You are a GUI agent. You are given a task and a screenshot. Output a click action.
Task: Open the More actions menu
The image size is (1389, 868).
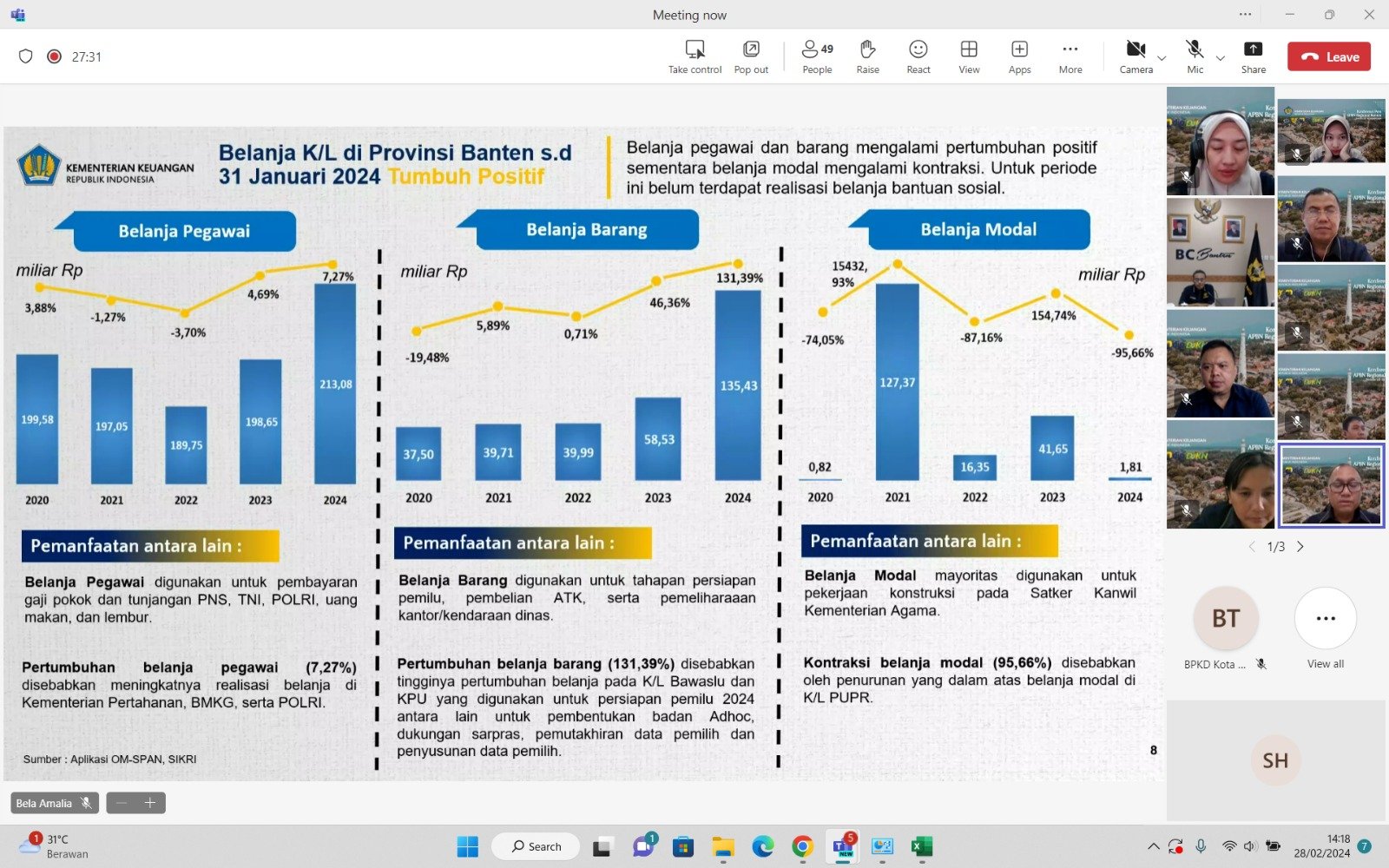click(1070, 56)
